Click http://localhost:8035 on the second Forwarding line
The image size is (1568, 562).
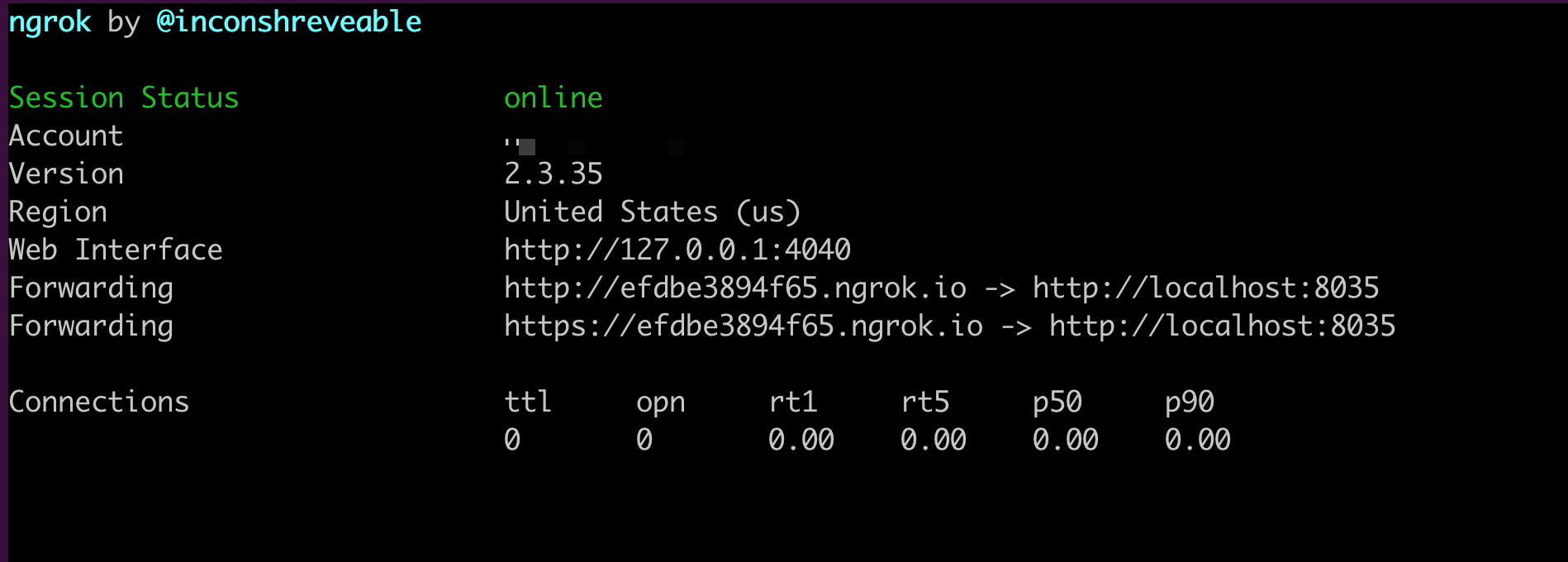[x=1223, y=326]
